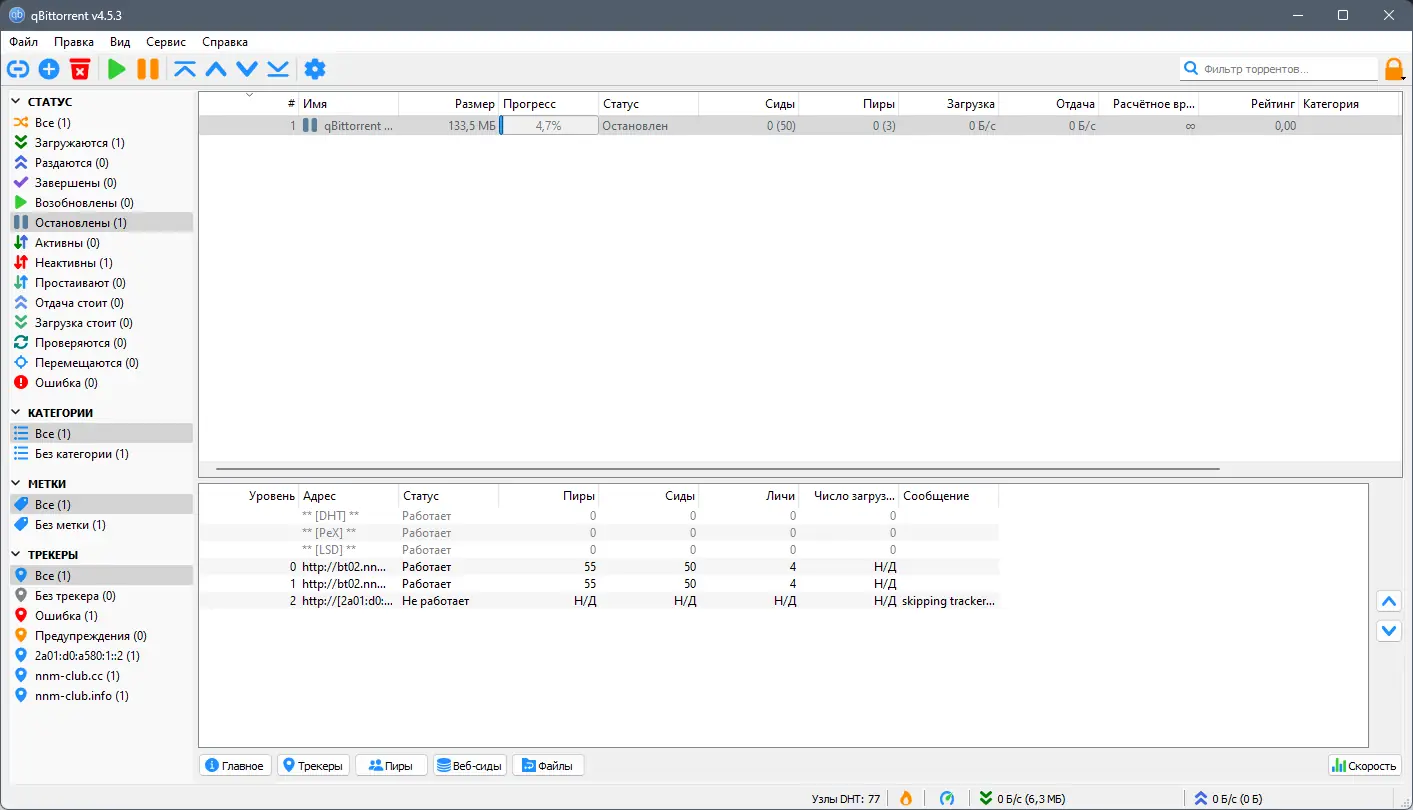The width and height of the screenshot is (1413, 810).
Task: Toggle alternative speed limits gauge icon
Action: click(947, 798)
